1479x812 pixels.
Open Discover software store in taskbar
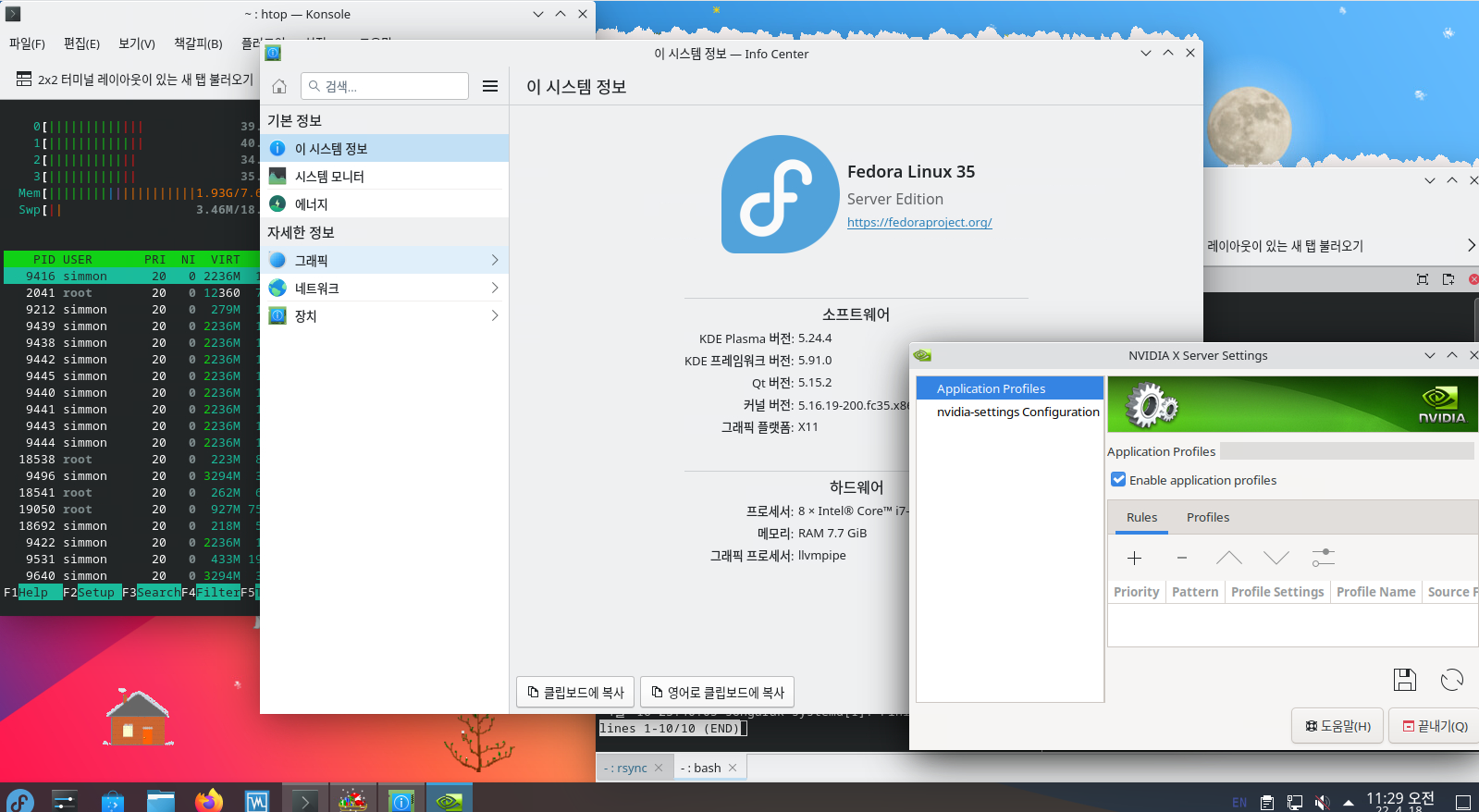pyautogui.click(x=112, y=800)
